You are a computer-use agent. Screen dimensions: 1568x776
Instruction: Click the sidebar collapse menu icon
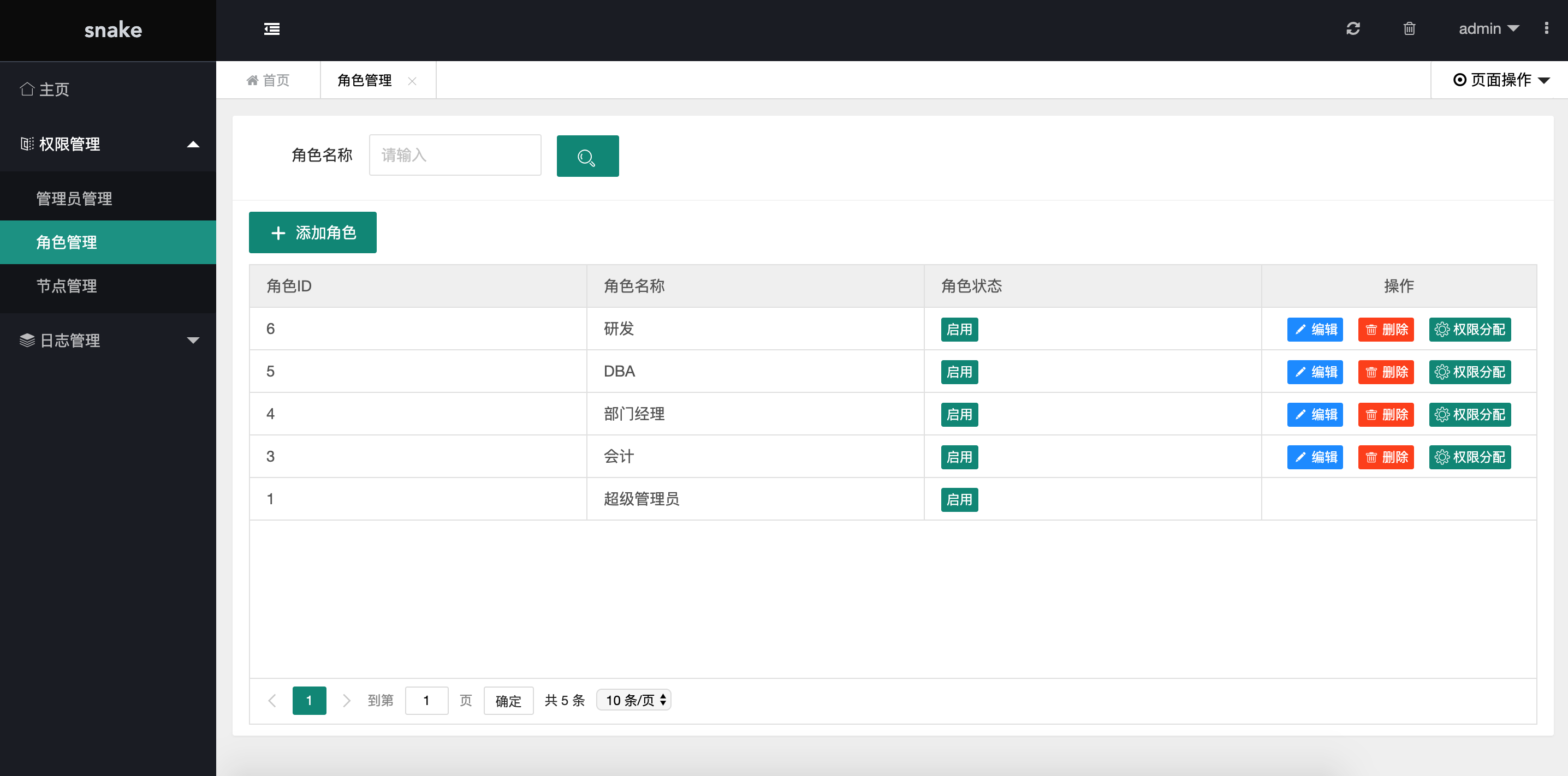pos(271,29)
